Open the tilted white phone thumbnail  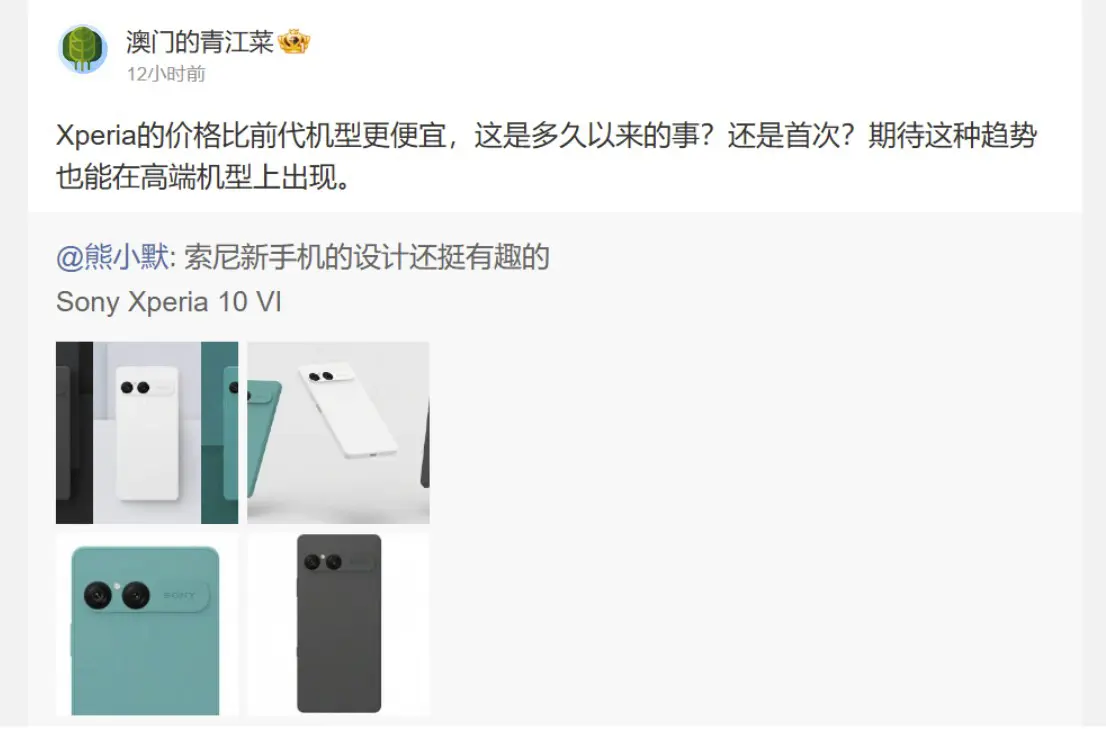pyautogui.click(x=339, y=433)
